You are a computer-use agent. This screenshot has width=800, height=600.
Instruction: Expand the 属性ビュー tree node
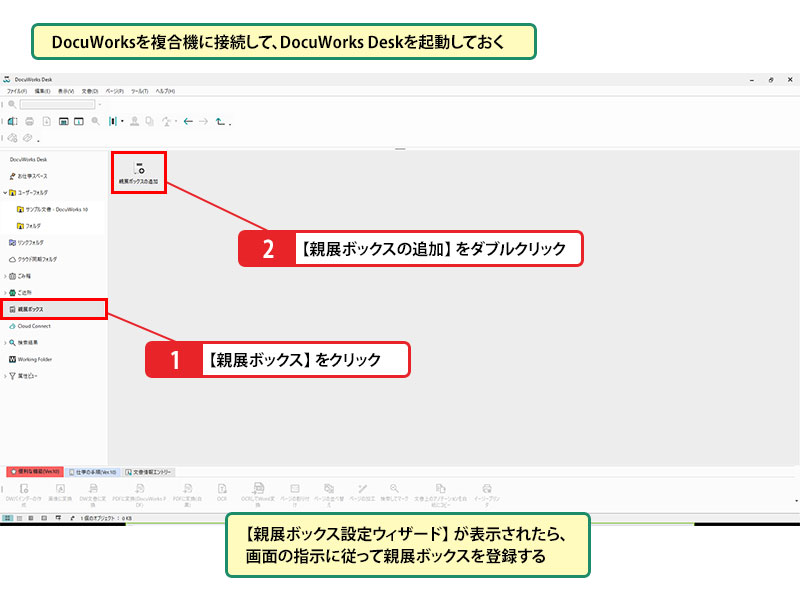(5, 376)
